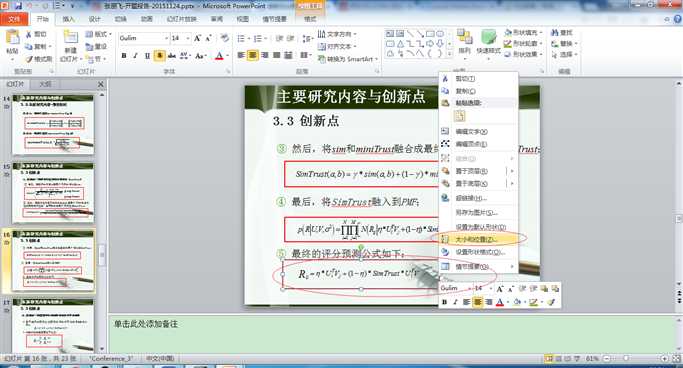This screenshot has height=368, width=683.
Task: Switch to Normal view in status bar
Action: tap(549, 359)
